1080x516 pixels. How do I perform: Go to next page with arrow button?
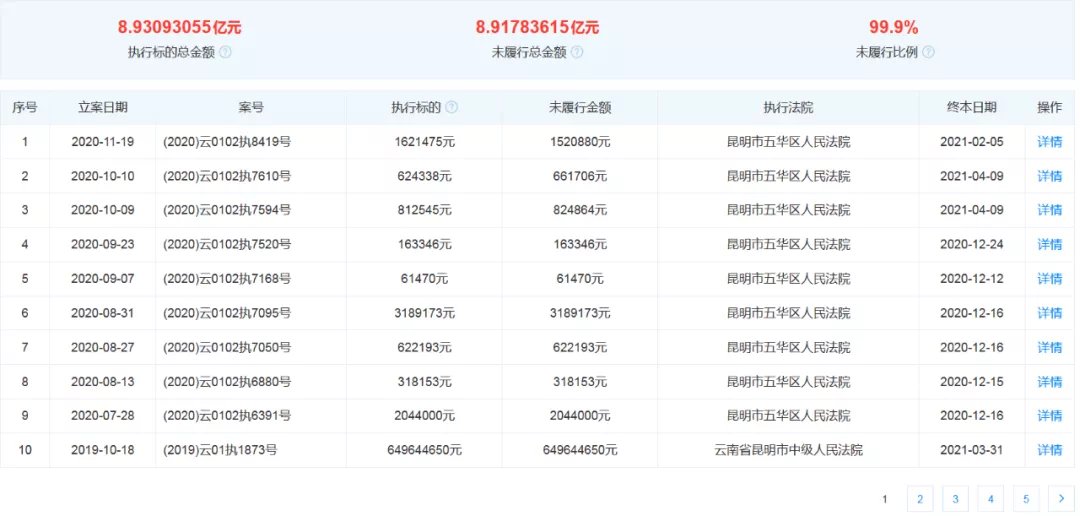(x=1061, y=499)
